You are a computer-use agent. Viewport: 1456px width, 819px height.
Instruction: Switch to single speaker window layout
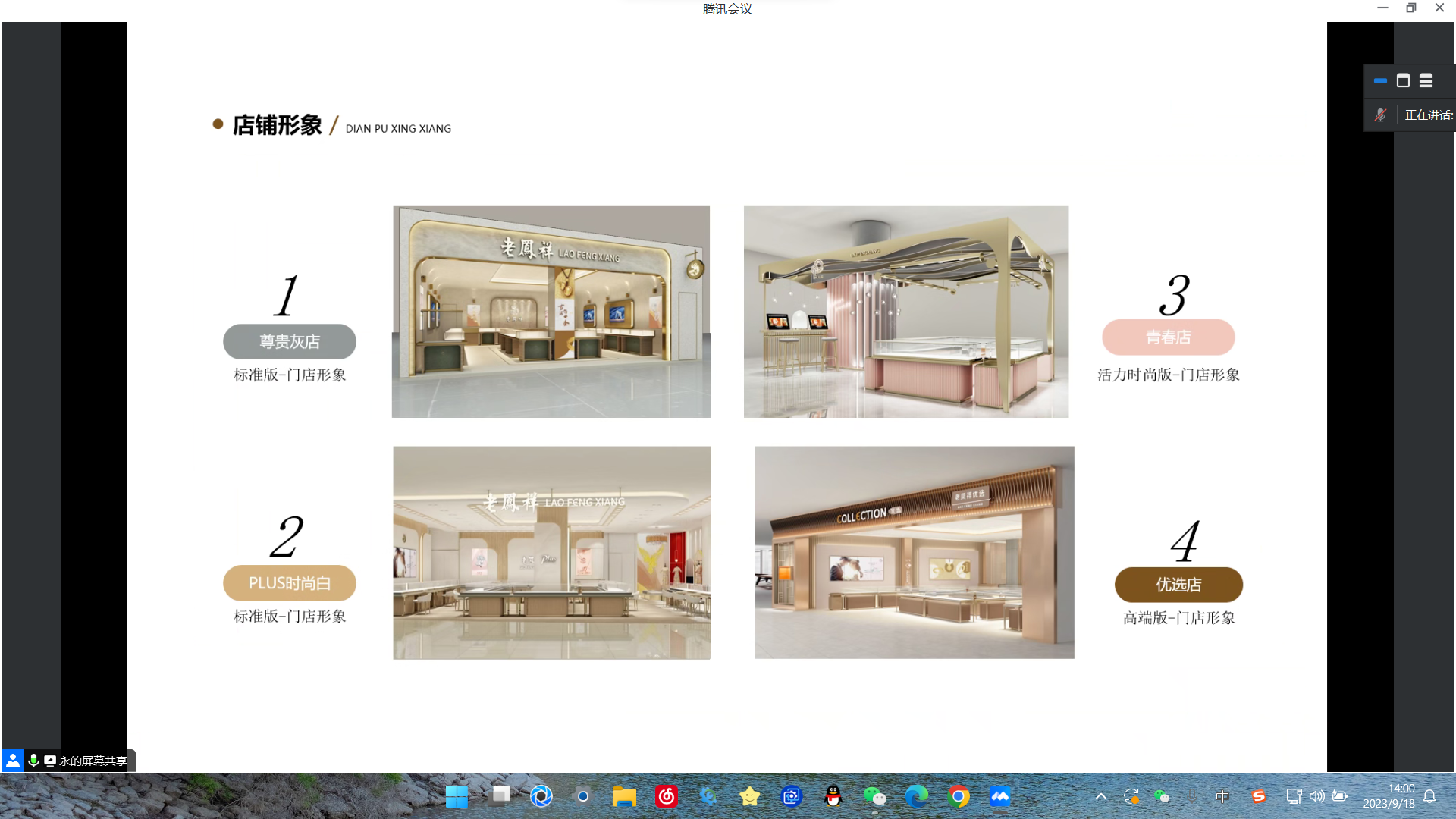click(1403, 80)
